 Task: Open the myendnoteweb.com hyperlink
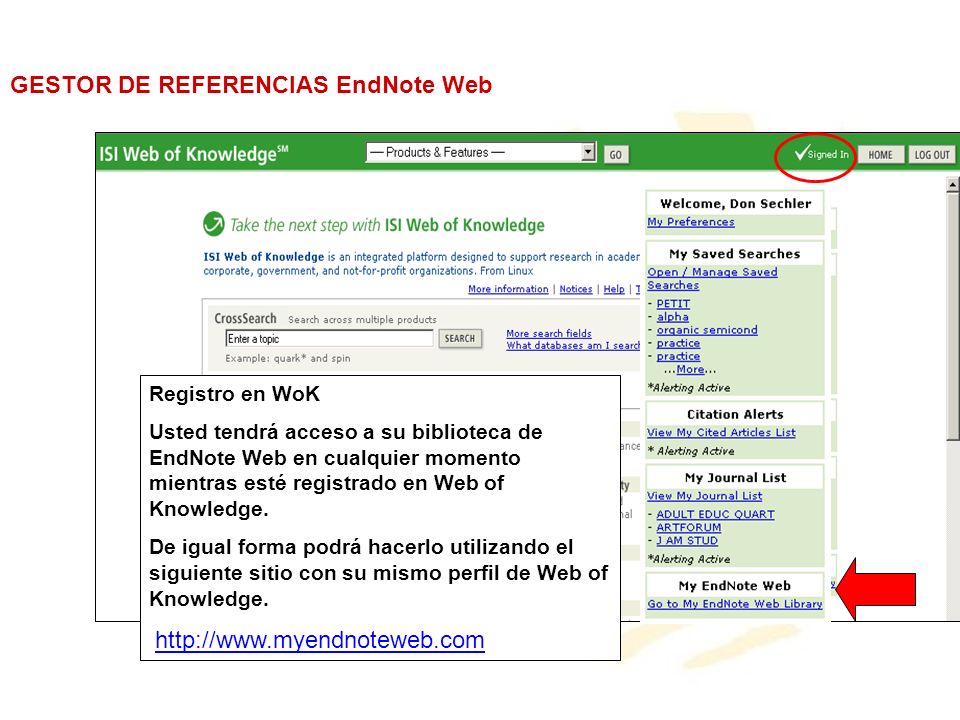[320, 640]
